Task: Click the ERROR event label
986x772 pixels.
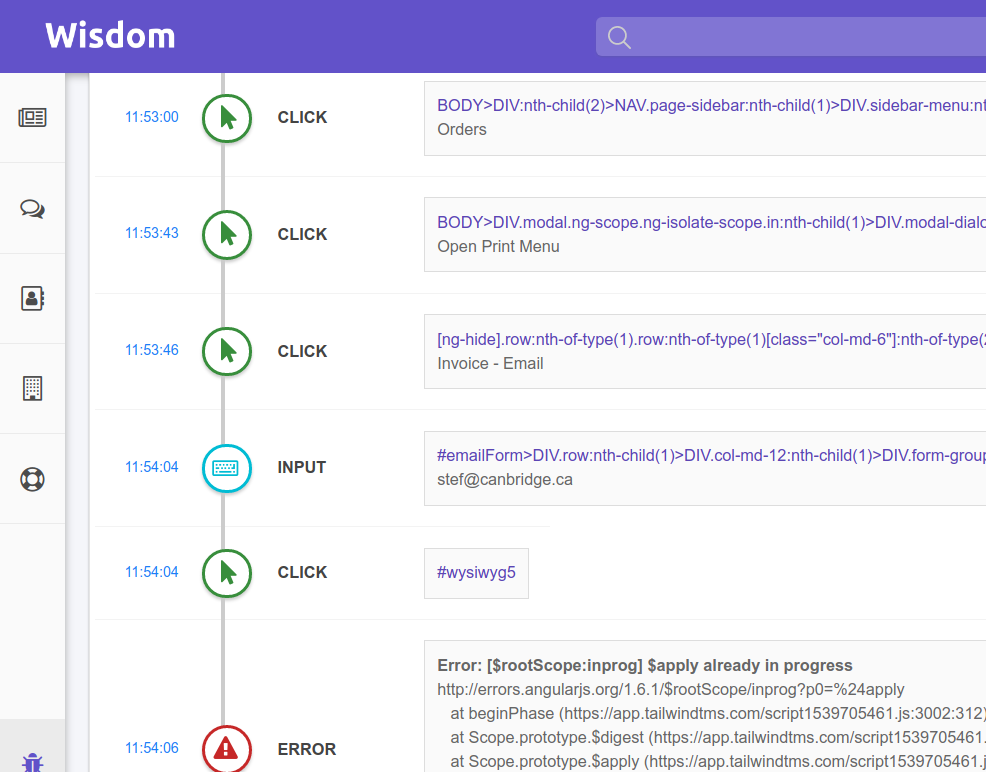Action: coord(307,749)
